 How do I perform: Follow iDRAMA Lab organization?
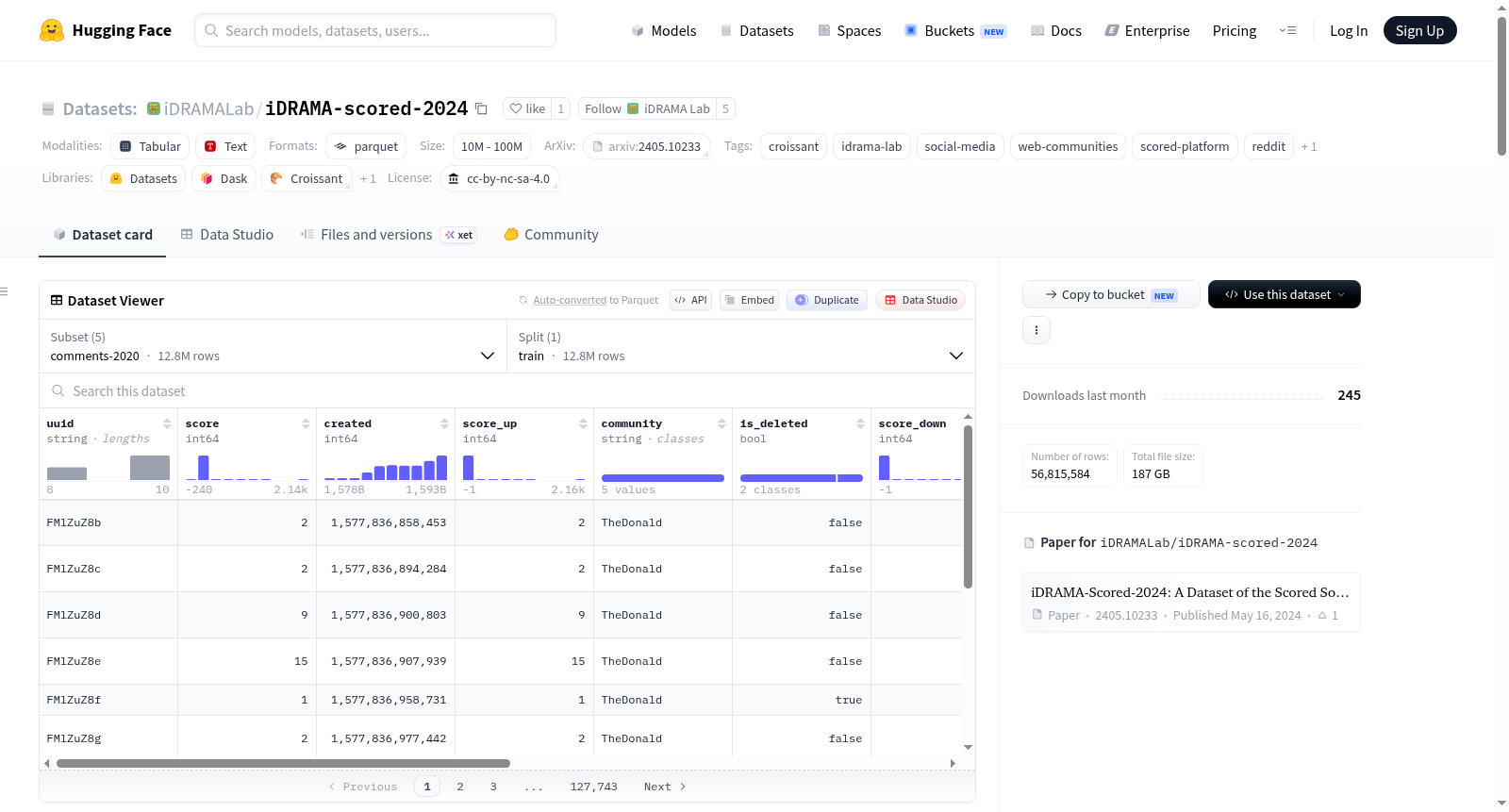pos(647,108)
